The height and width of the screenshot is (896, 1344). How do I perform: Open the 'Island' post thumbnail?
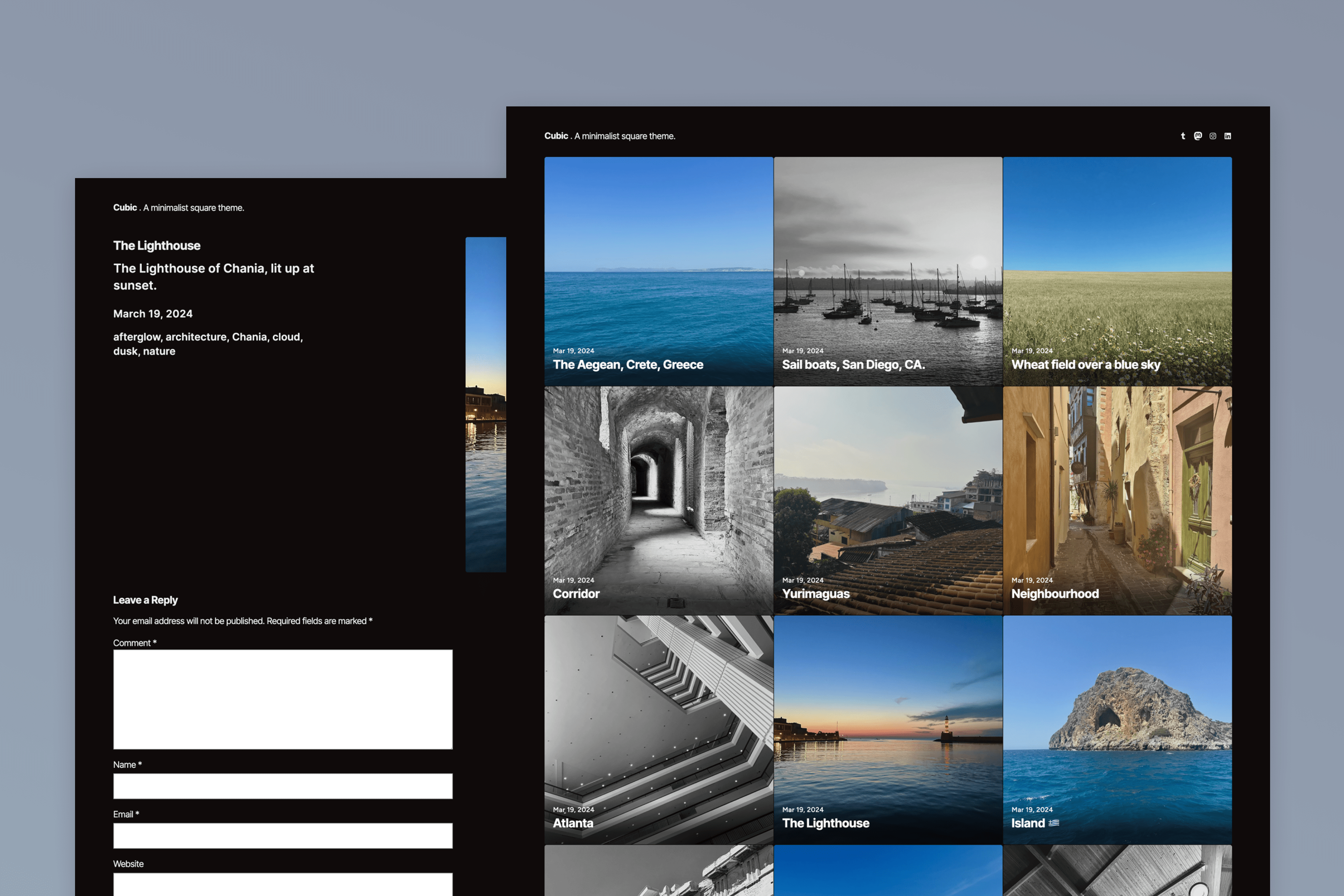(x=1117, y=729)
